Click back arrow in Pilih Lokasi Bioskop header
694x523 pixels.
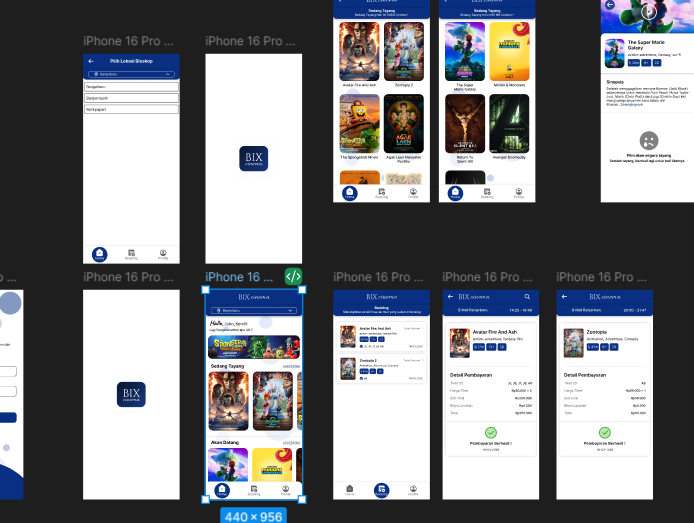pyautogui.click(x=89, y=61)
